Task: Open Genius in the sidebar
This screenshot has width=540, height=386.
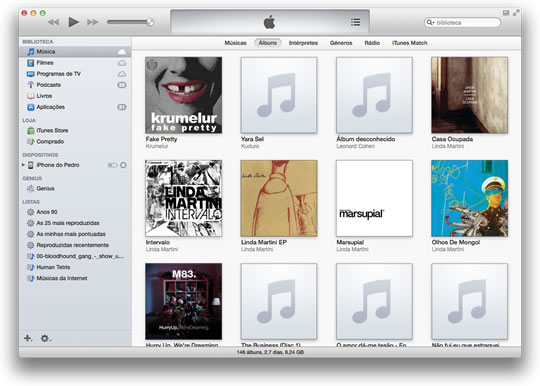Action: [x=75, y=188]
